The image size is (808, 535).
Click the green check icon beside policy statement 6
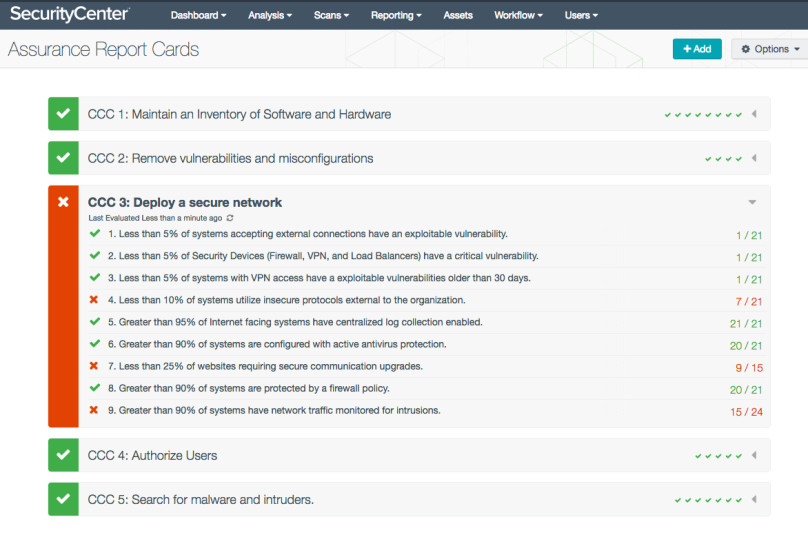tap(94, 344)
